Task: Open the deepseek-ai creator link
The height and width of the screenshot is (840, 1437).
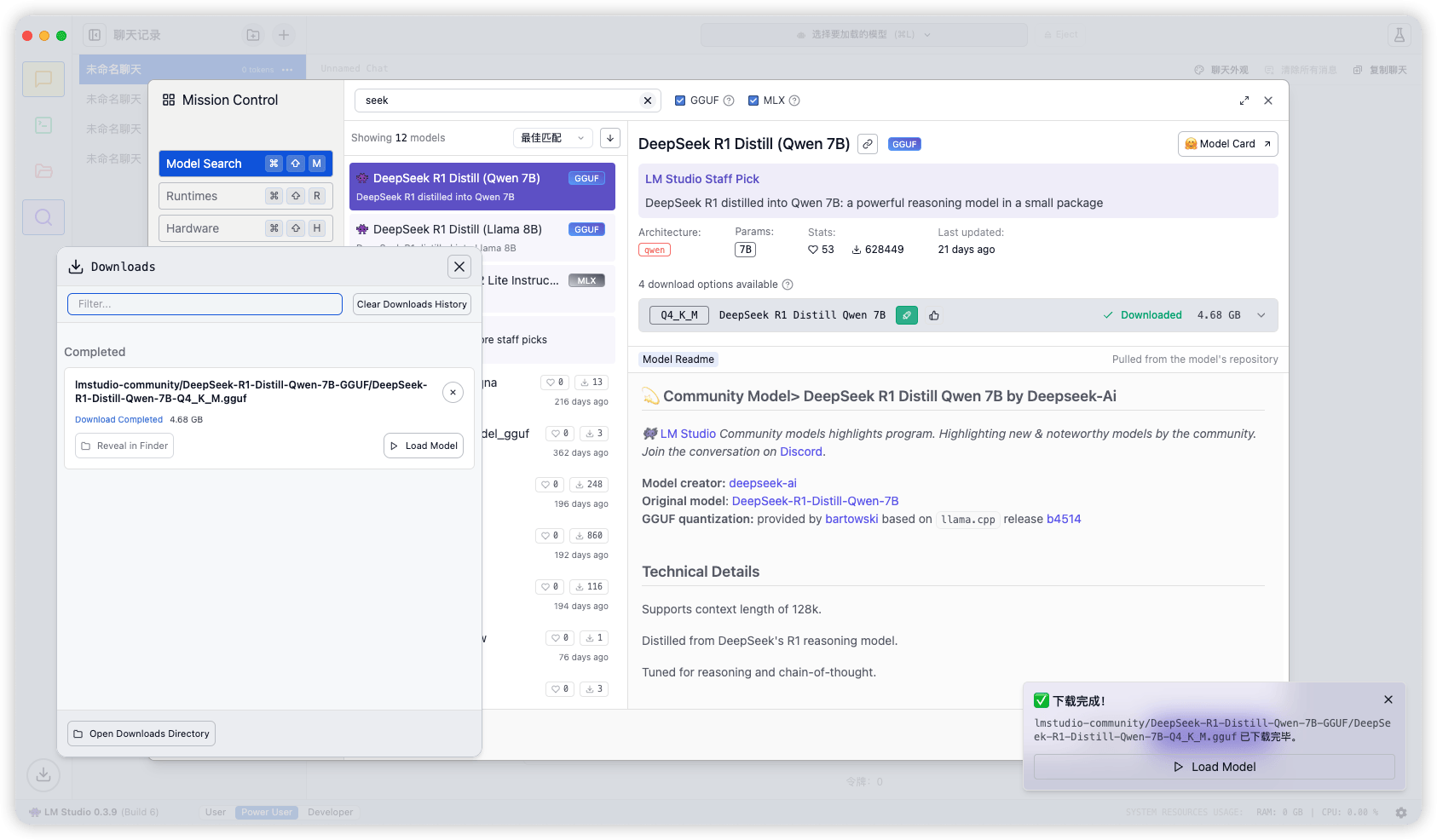Action: 763,483
